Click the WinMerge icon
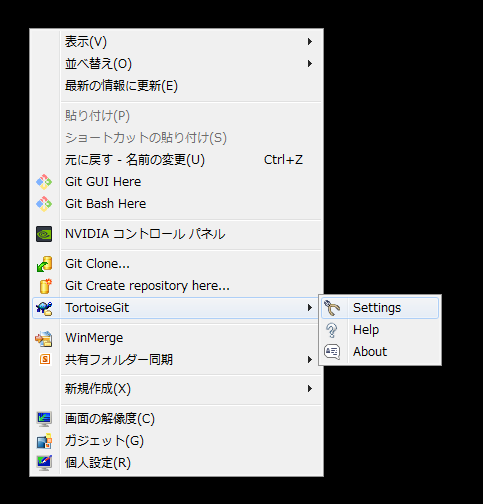The height and width of the screenshot is (504, 483). 44,338
